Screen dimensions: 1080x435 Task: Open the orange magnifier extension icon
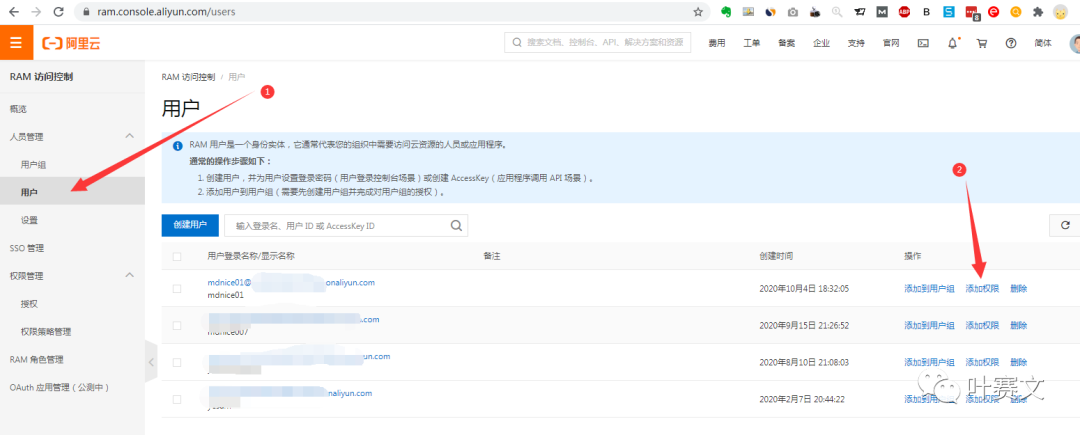tap(1015, 12)
